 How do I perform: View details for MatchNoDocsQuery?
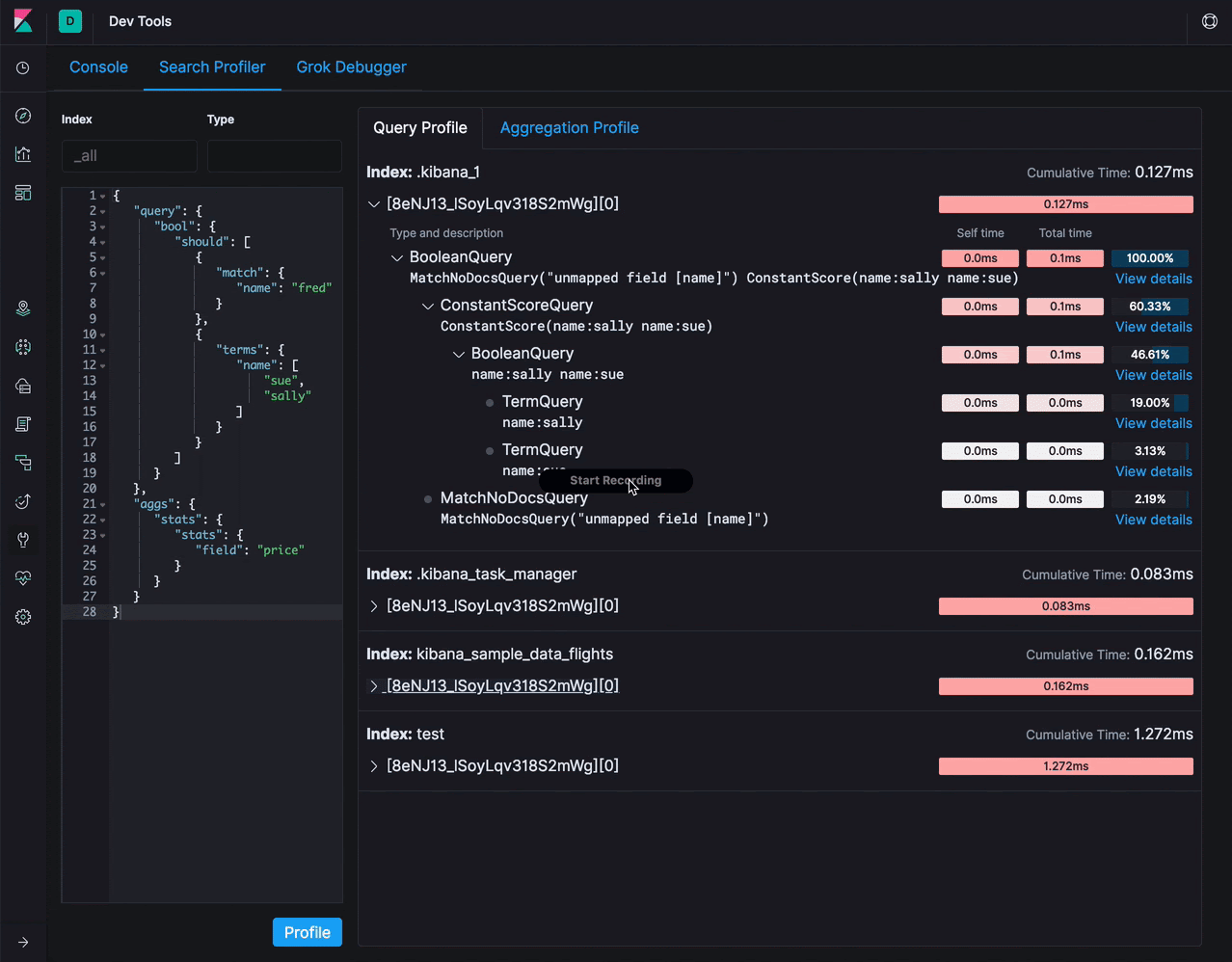click(x=1153, y=520)
